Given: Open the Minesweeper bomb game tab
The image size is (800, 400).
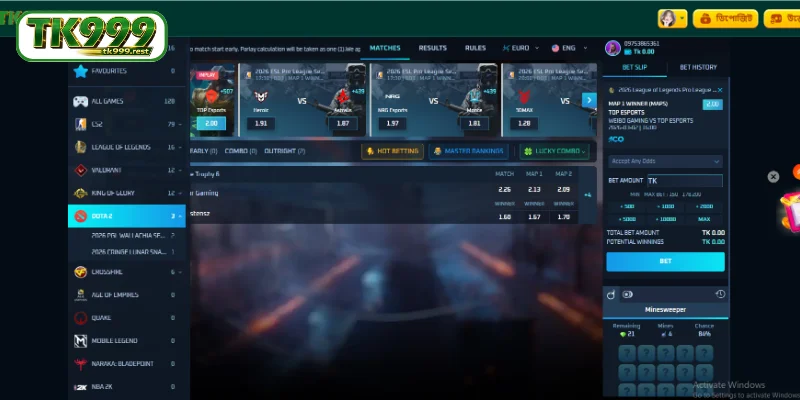Looking at the screenshot, I should [x=611, y=294].
